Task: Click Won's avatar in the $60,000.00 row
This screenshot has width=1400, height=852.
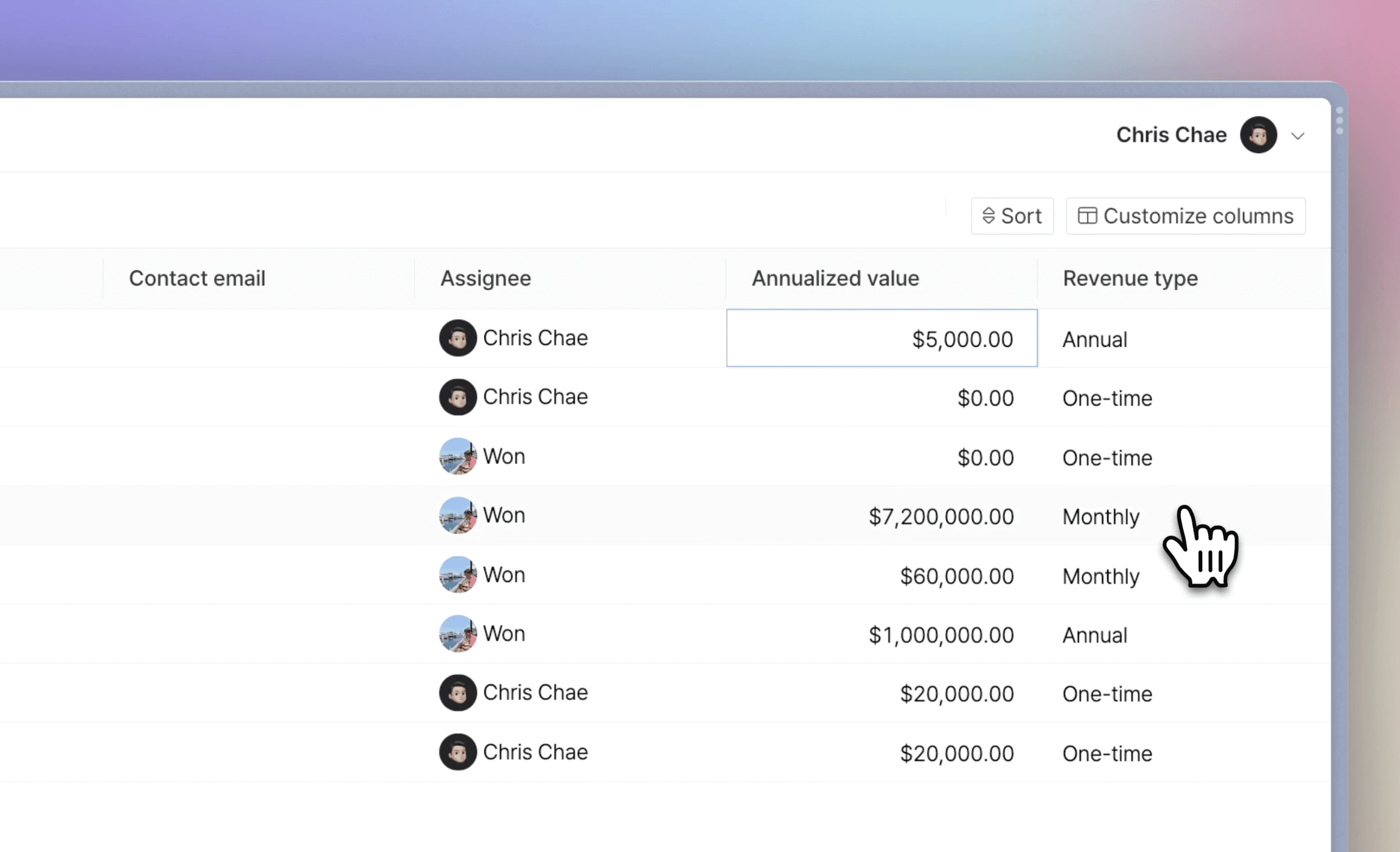Action: coord(457,574)
